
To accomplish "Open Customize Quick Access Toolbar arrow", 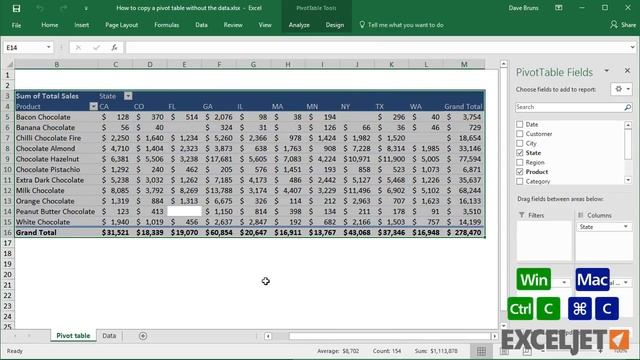I will (86, 8).
